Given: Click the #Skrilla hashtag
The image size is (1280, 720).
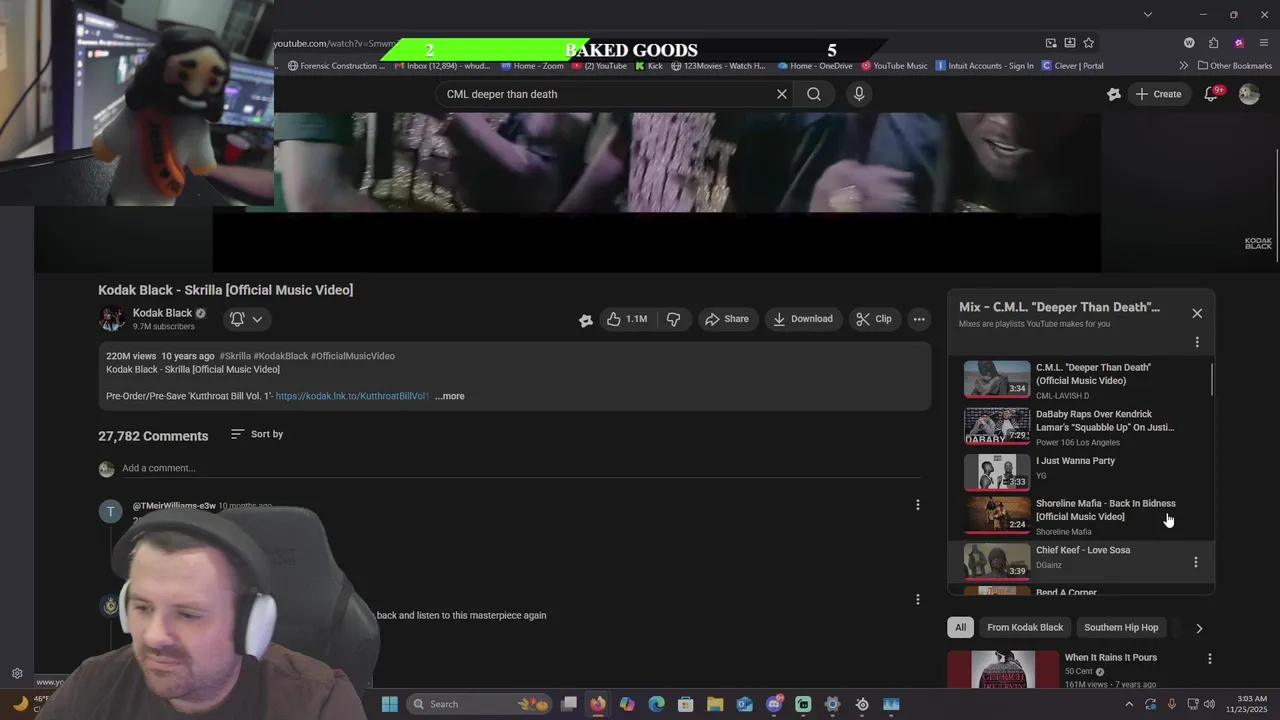Looking at the screenshot, I should (x=235, y=356).
